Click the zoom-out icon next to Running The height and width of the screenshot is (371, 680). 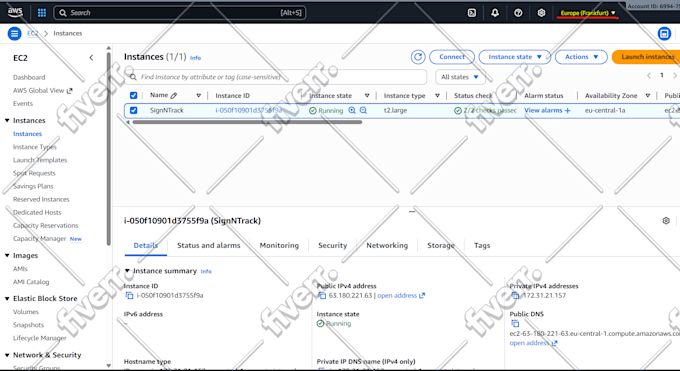click(363, 110)
